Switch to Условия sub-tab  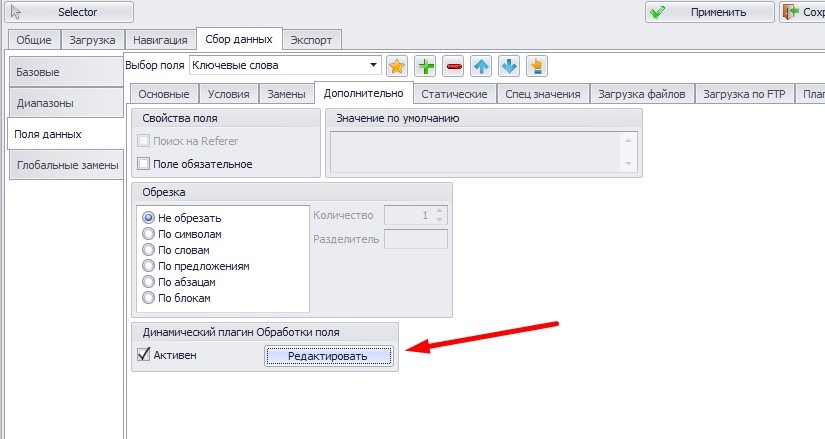pos(228,94)
